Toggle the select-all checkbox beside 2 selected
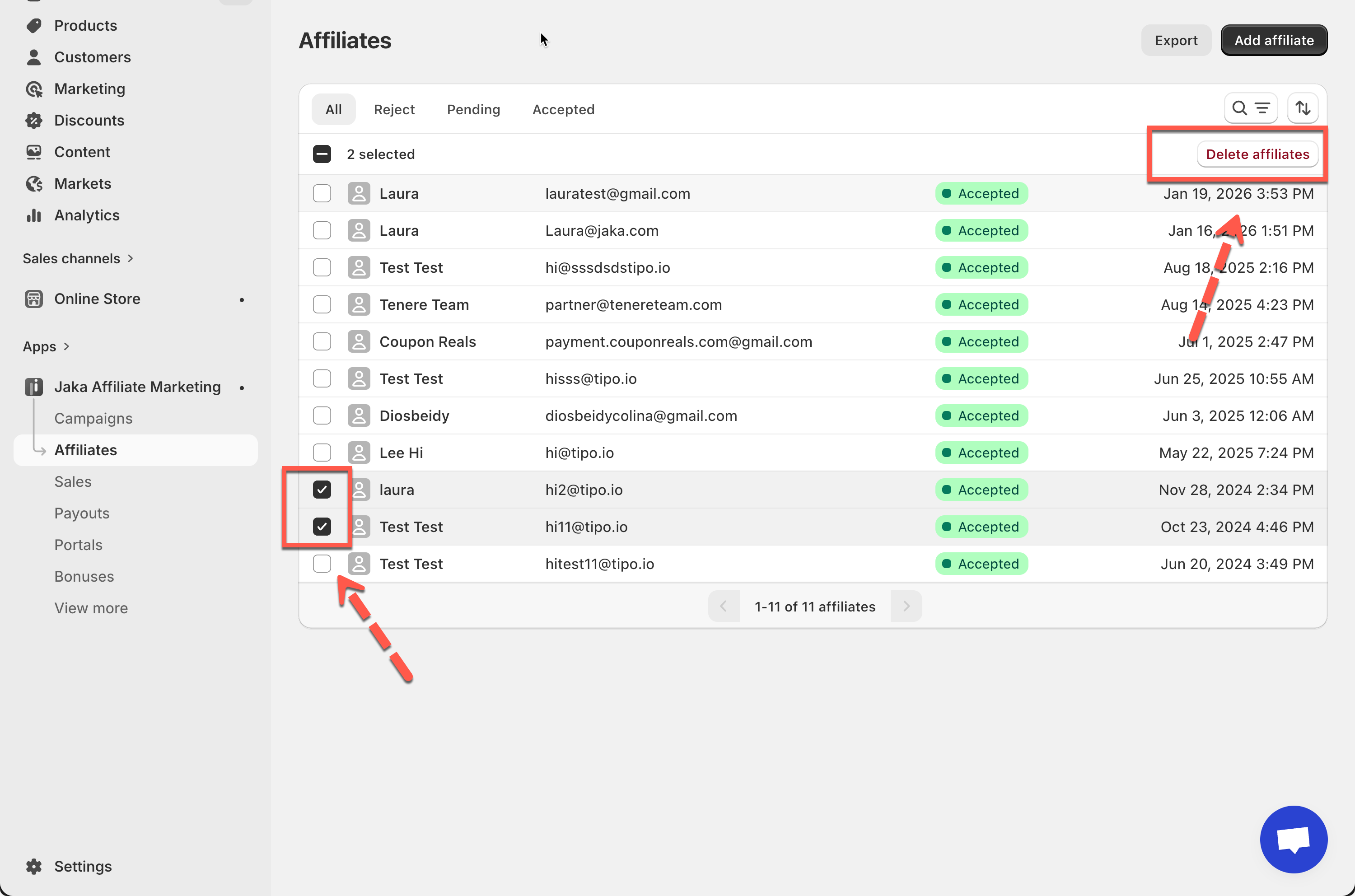The image size is (1355, 896). coord(322,154)
